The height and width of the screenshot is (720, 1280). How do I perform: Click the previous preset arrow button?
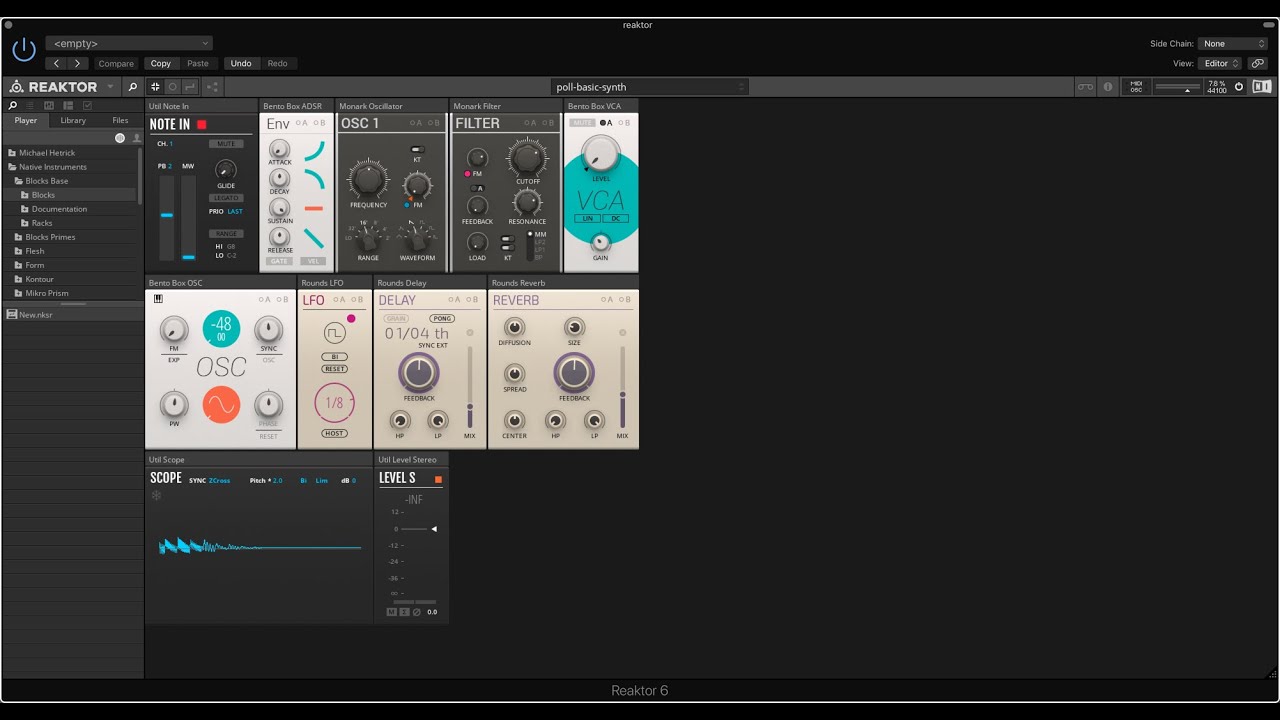coord(57,63)
